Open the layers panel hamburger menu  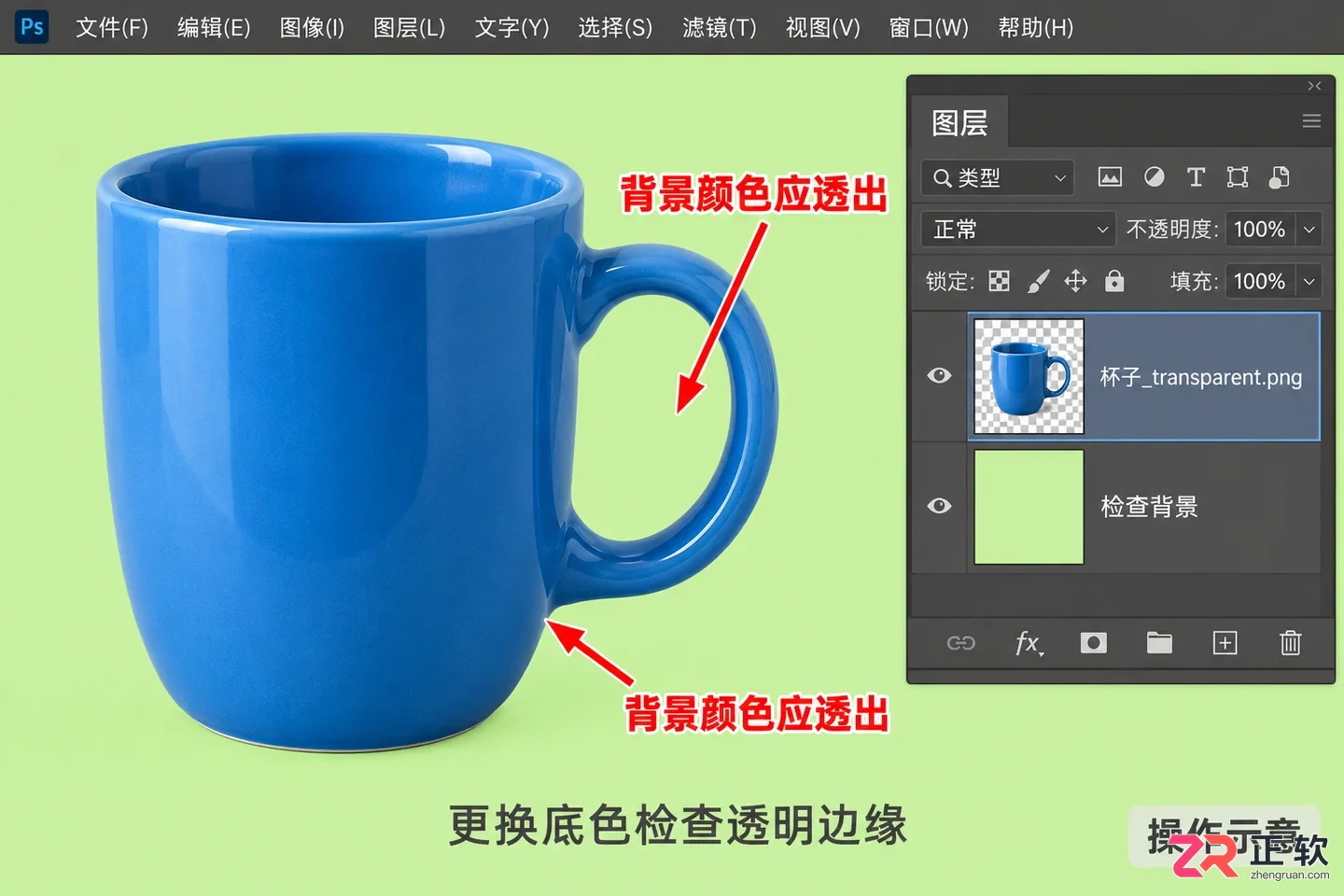click(x=1311, y=121)
